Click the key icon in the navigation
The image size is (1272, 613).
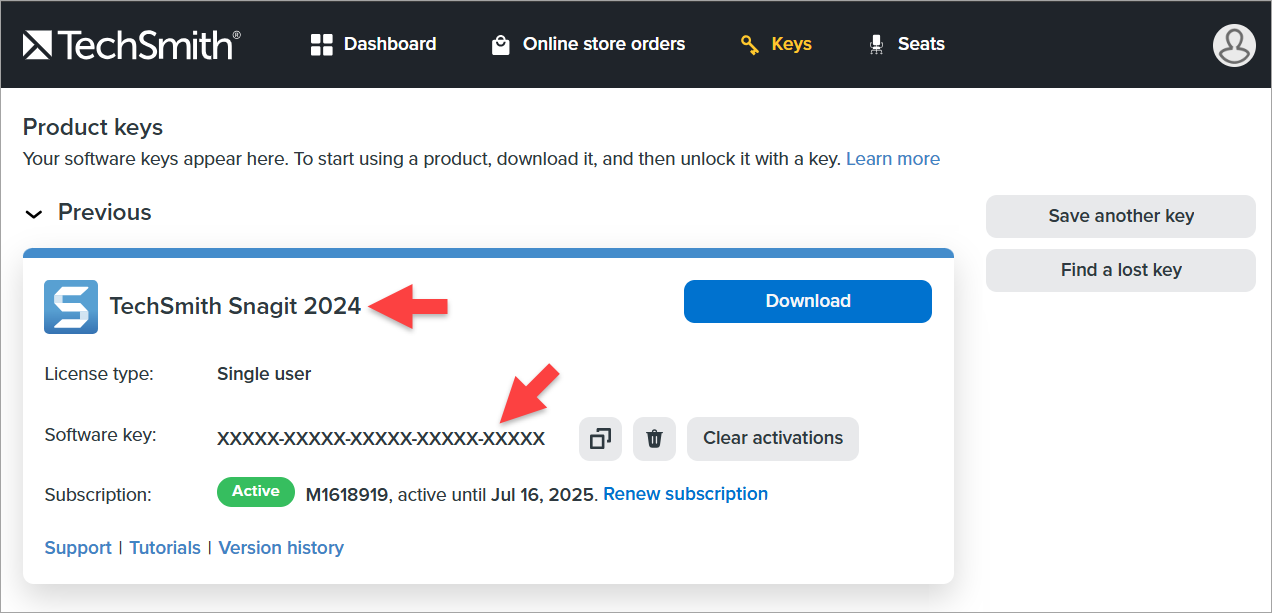point(750,45)
